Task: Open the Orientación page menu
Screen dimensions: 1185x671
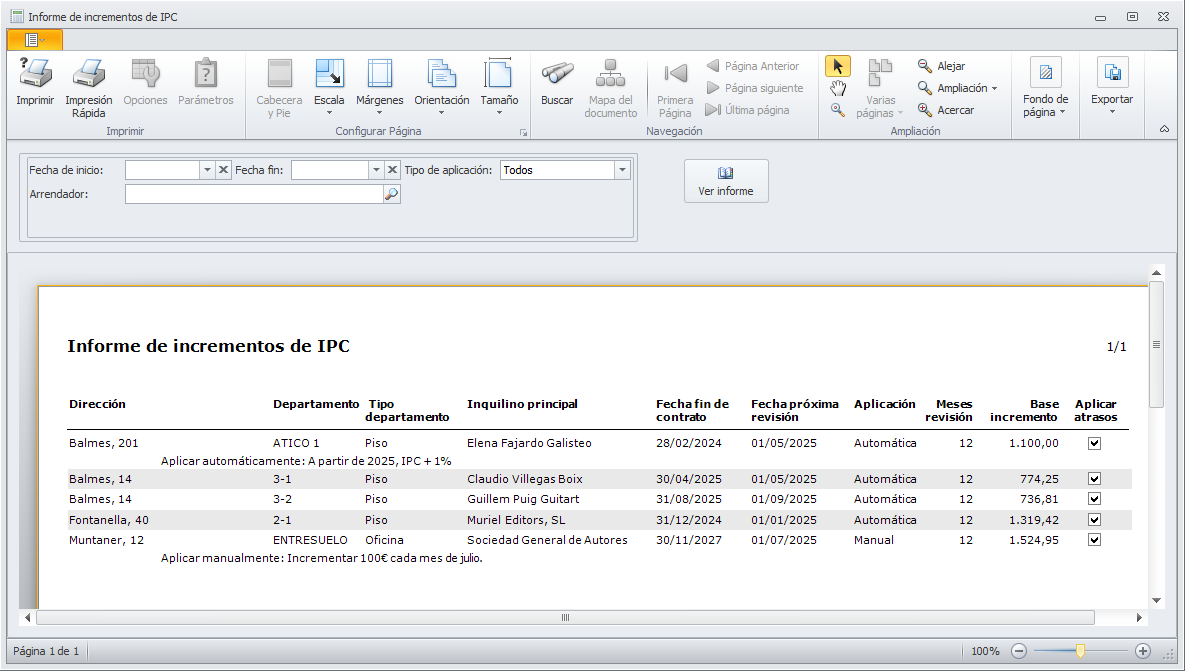Action: pyautogui.click(x=441, y=86)
